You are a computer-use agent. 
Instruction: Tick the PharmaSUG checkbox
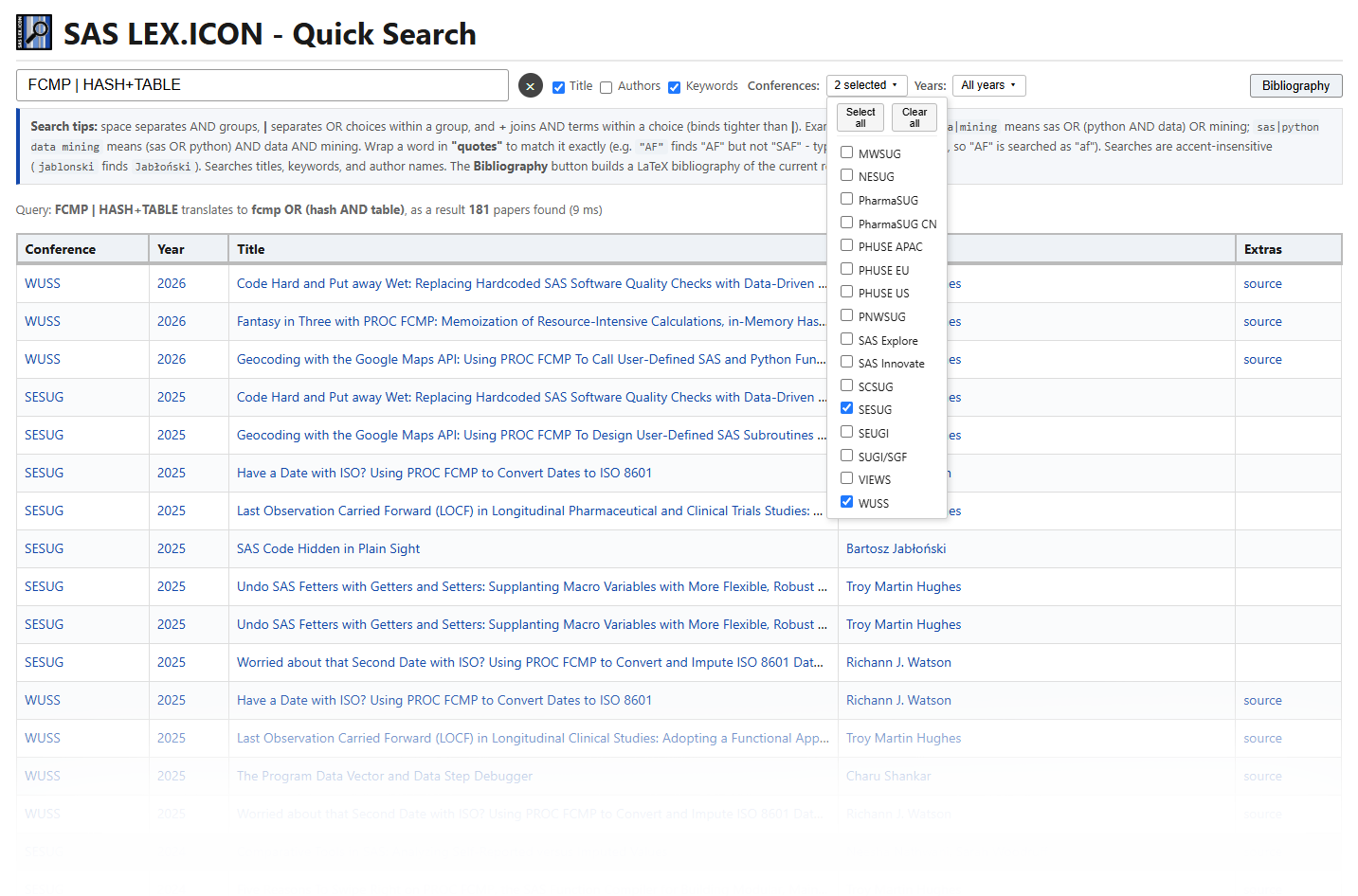[x=847, y=199]
